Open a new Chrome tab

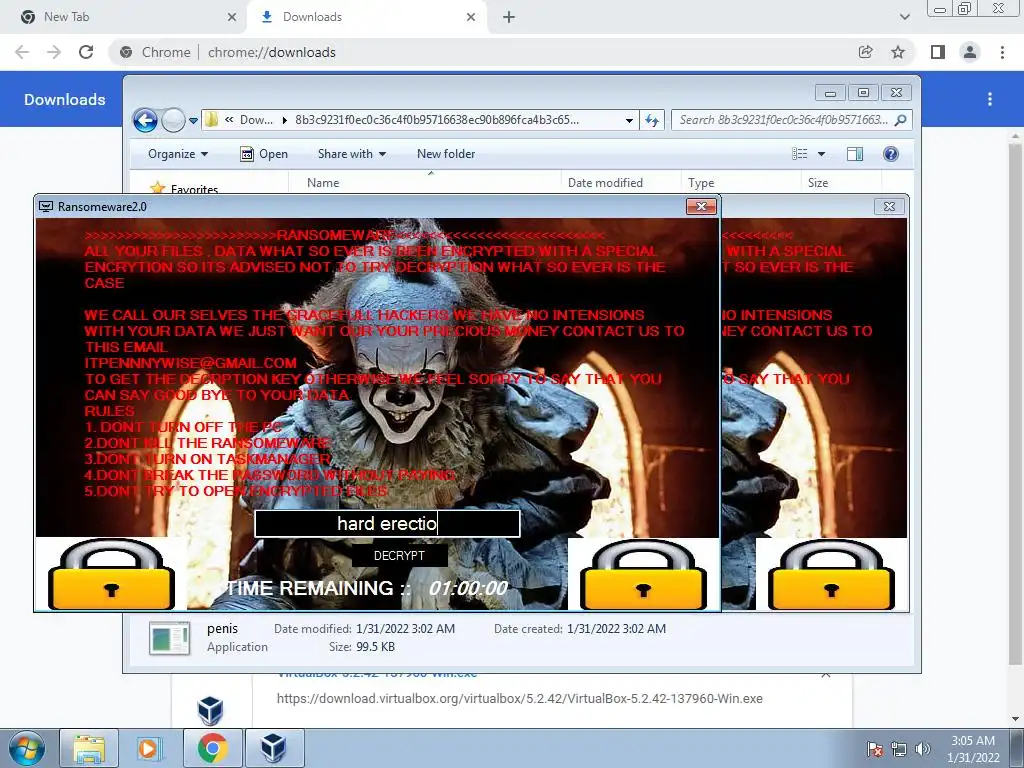[509, 17]
